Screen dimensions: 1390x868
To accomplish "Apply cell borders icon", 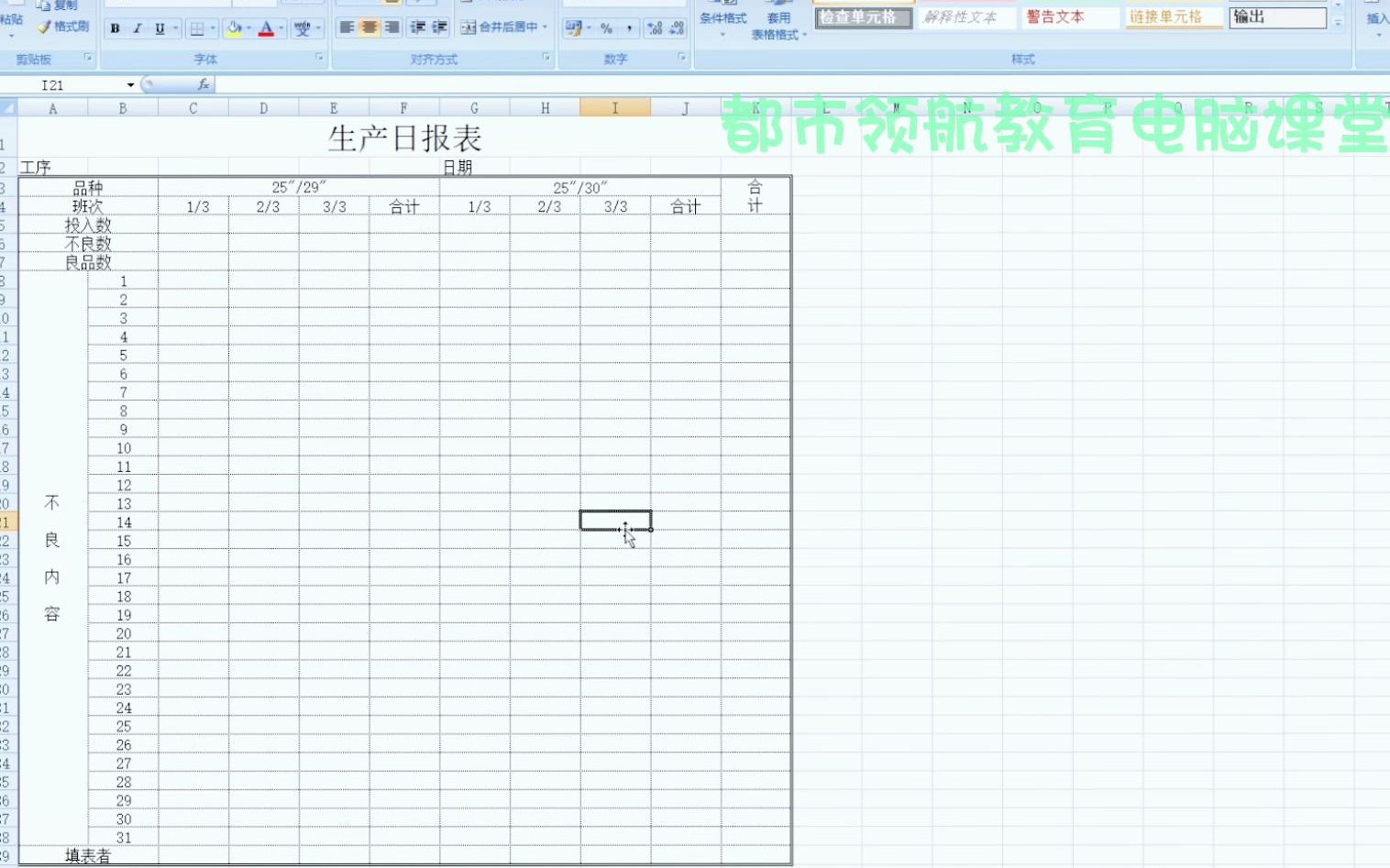I will [197, 28].
